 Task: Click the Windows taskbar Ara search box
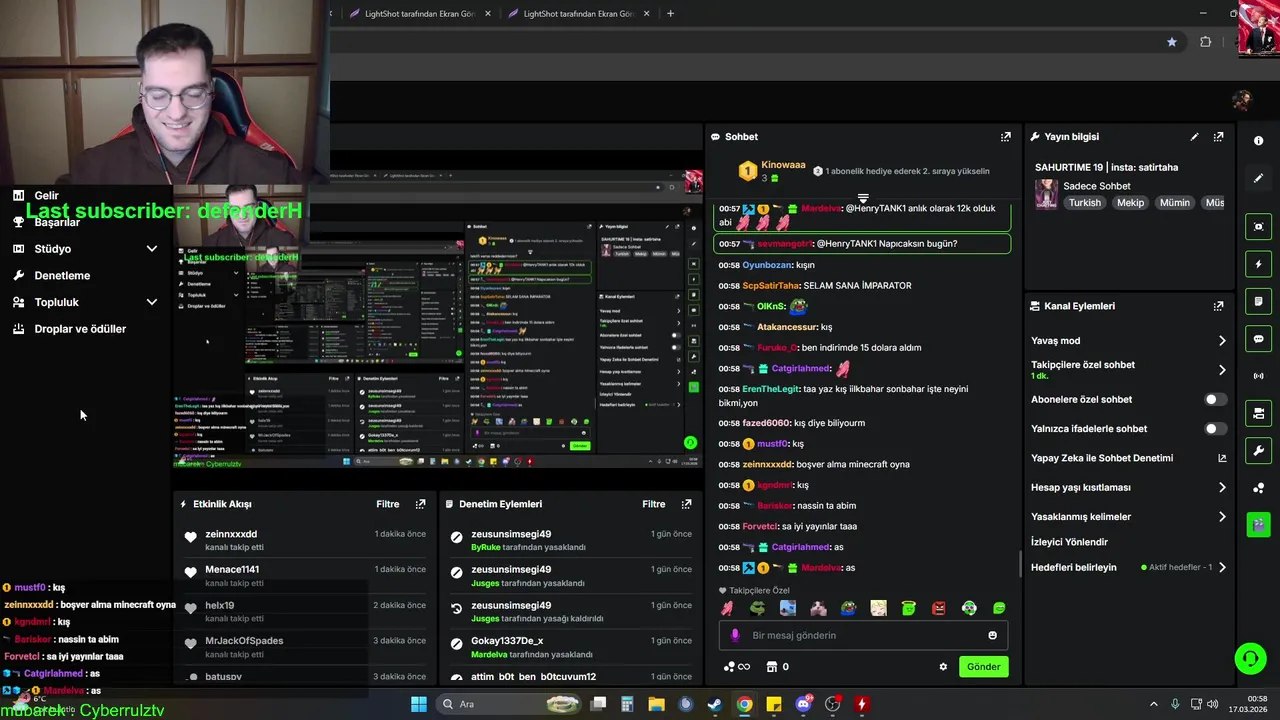coord(510,704)
